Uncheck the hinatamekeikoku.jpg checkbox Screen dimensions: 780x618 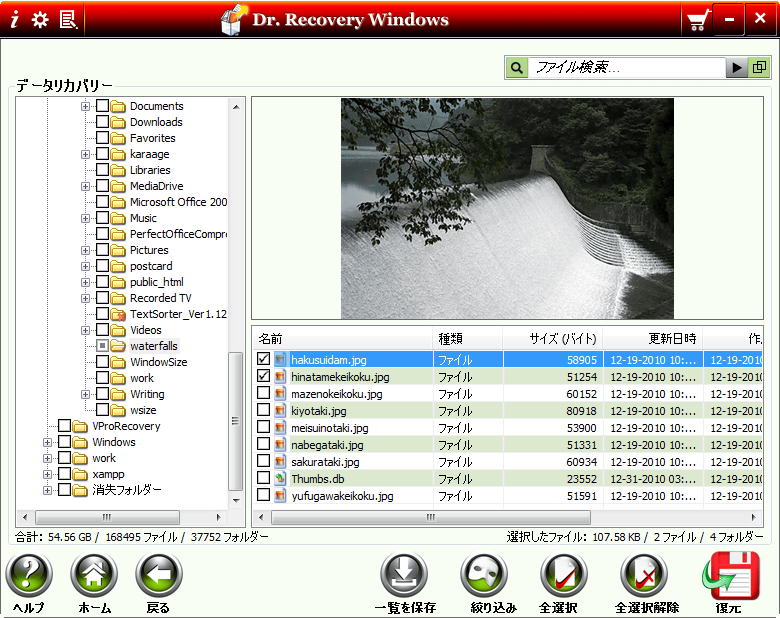pos(264,376)
